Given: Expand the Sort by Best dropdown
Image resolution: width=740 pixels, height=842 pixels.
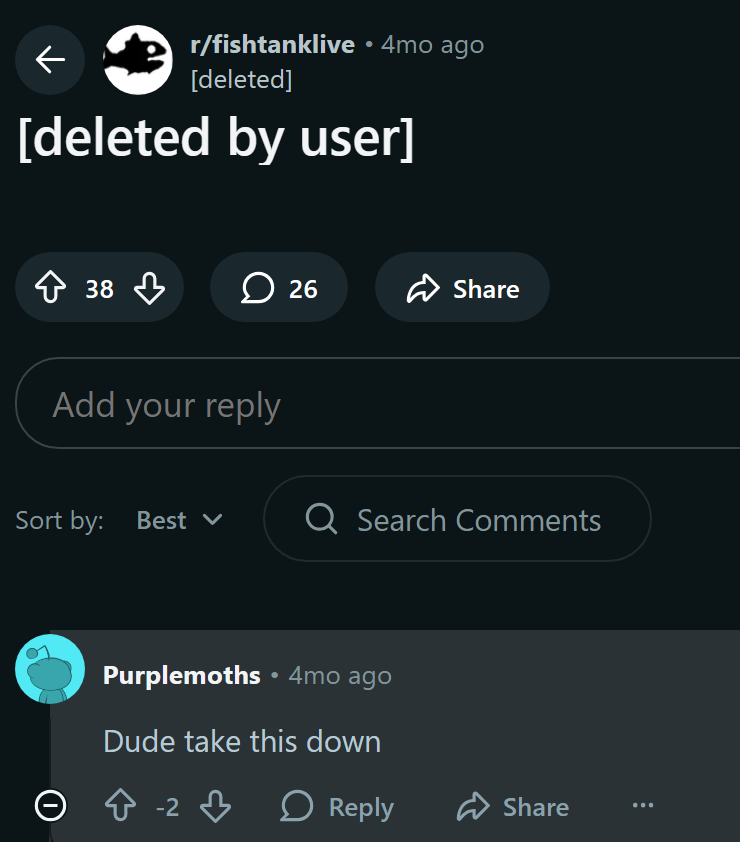Looking at the screenshot, I should pos(179,520).
